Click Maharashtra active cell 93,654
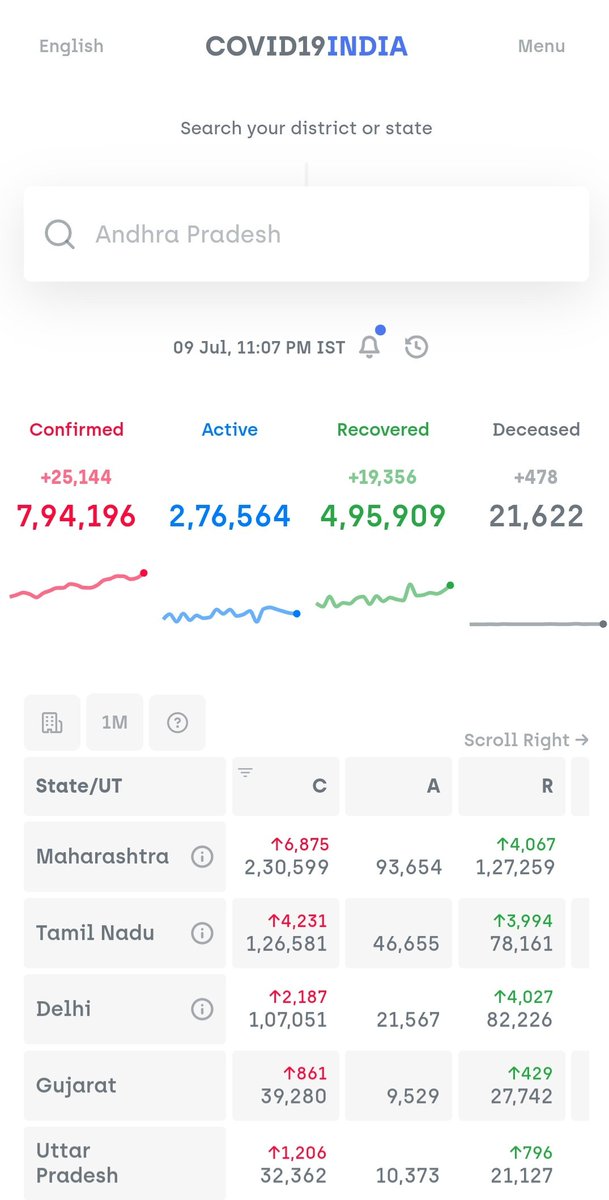609x1200 pixels. point(399,857)
